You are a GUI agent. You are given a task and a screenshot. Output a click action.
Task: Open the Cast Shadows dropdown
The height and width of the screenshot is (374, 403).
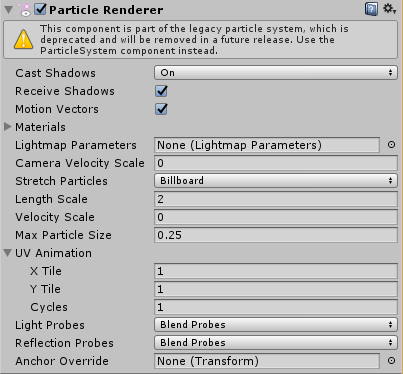[276, 73]
